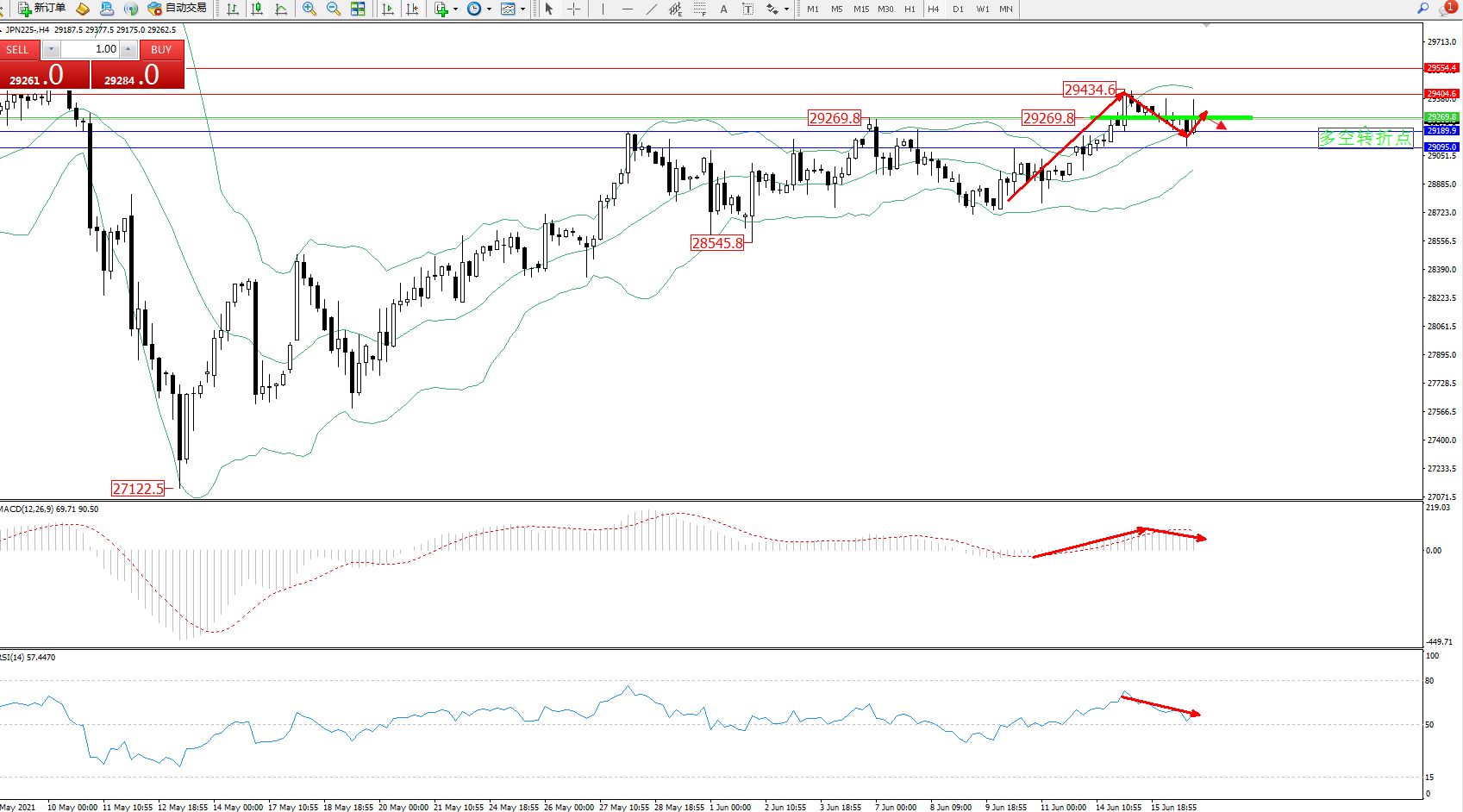Select the Draw Trendline tool
1463x812 pixels.
click(x=652, y=9)
